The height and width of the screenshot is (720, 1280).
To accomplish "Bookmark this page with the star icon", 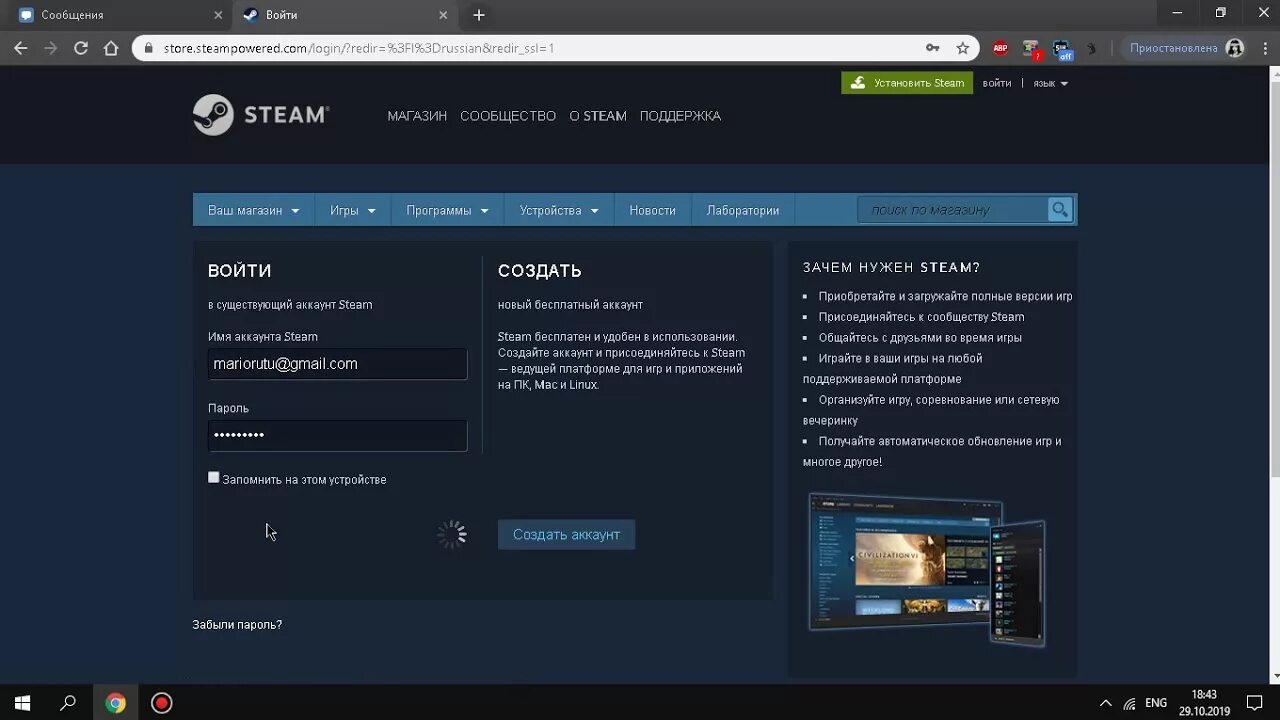I will pos(963,48).
